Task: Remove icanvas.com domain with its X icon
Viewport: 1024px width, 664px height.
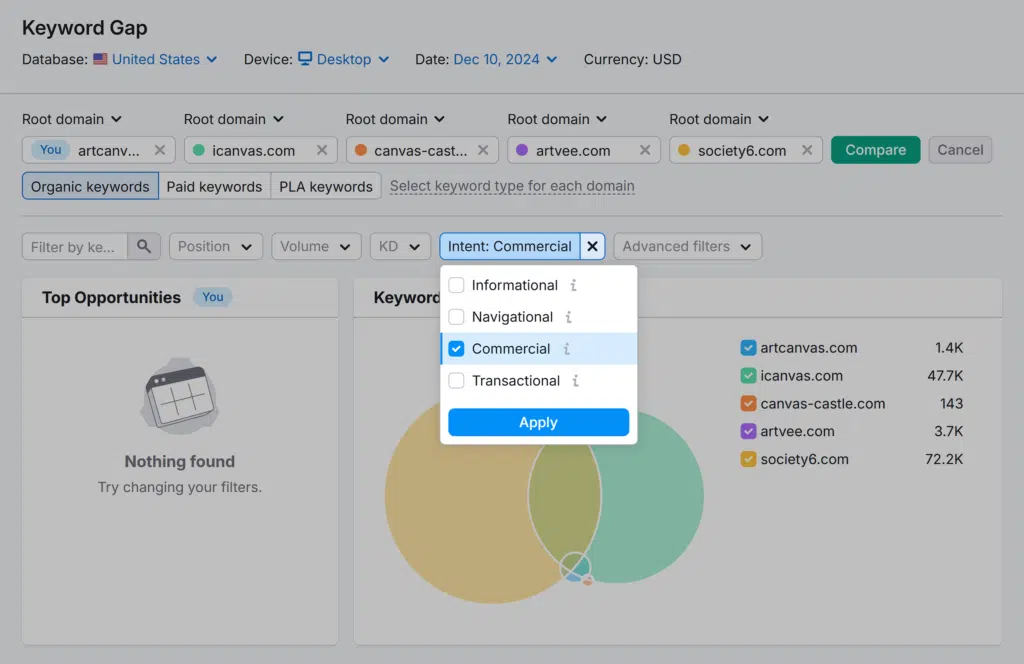Action: click(322, 150)
